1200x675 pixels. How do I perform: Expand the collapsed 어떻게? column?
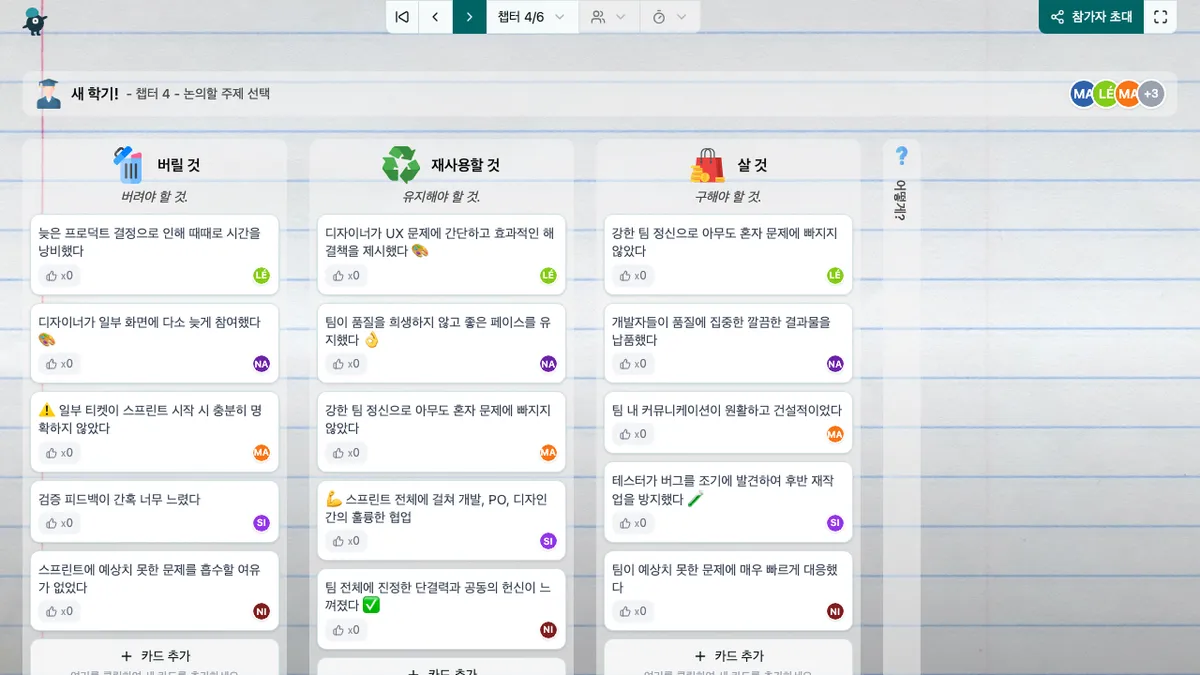[901, 200]
